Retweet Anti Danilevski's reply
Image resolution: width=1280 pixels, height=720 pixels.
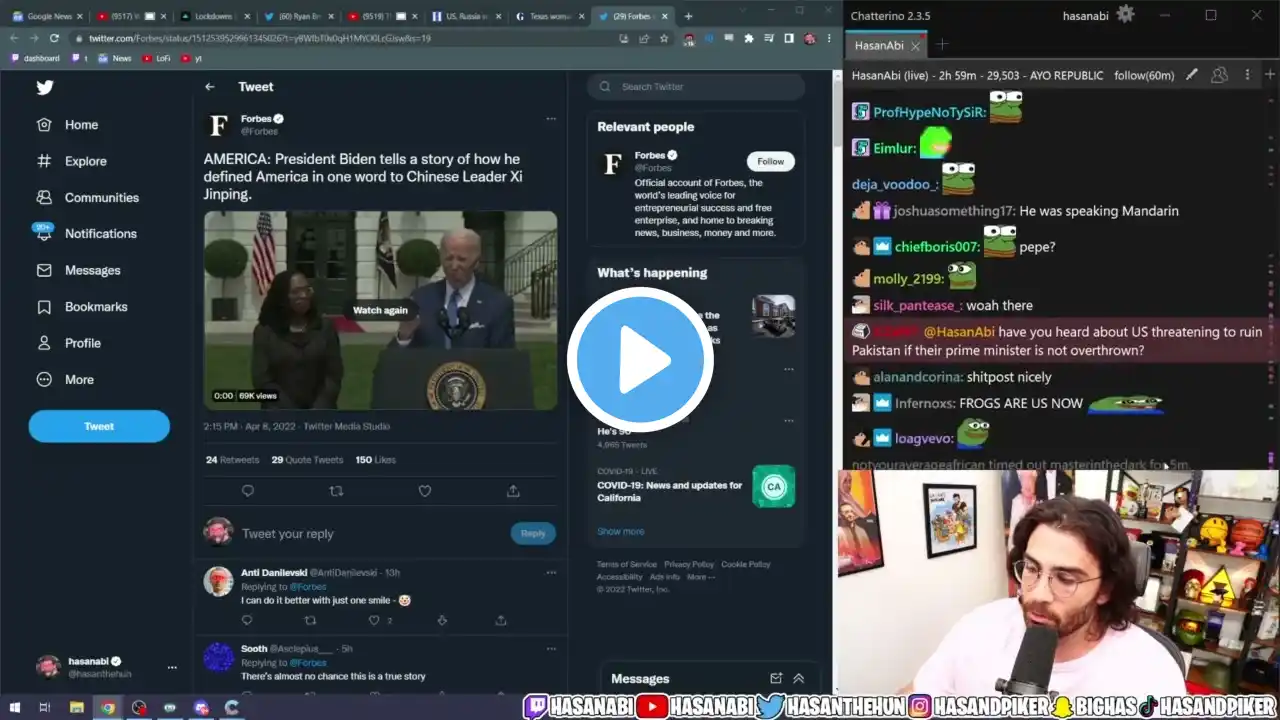310,620
